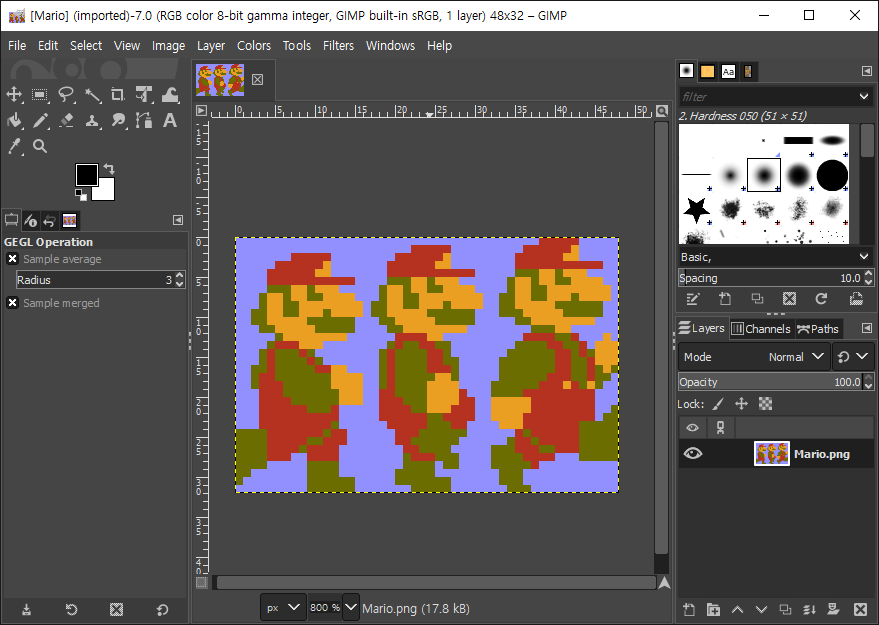Open the Layer menu

[211, 45]
